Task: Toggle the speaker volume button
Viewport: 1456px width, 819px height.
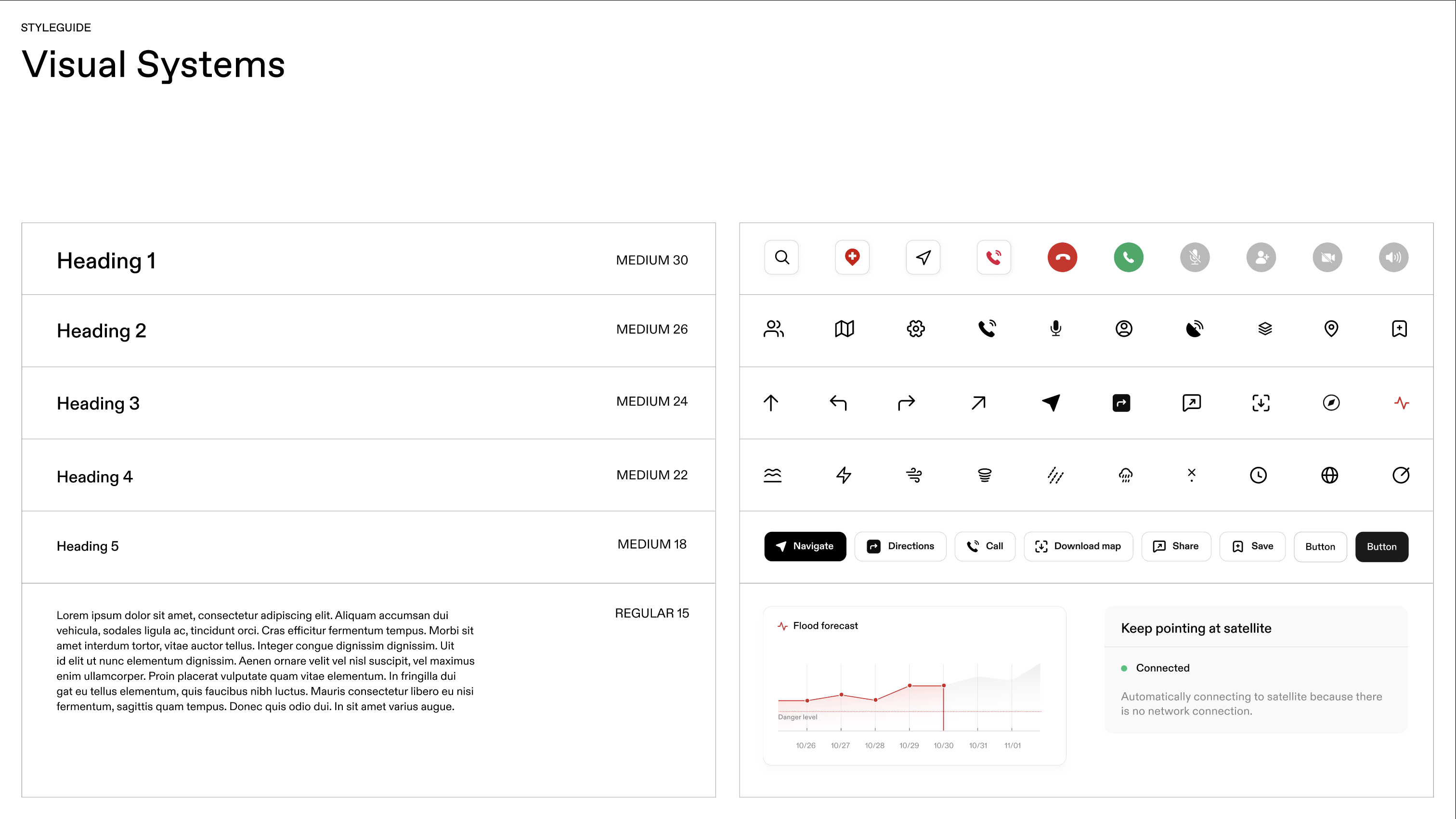Action: tap(1393, 257)
